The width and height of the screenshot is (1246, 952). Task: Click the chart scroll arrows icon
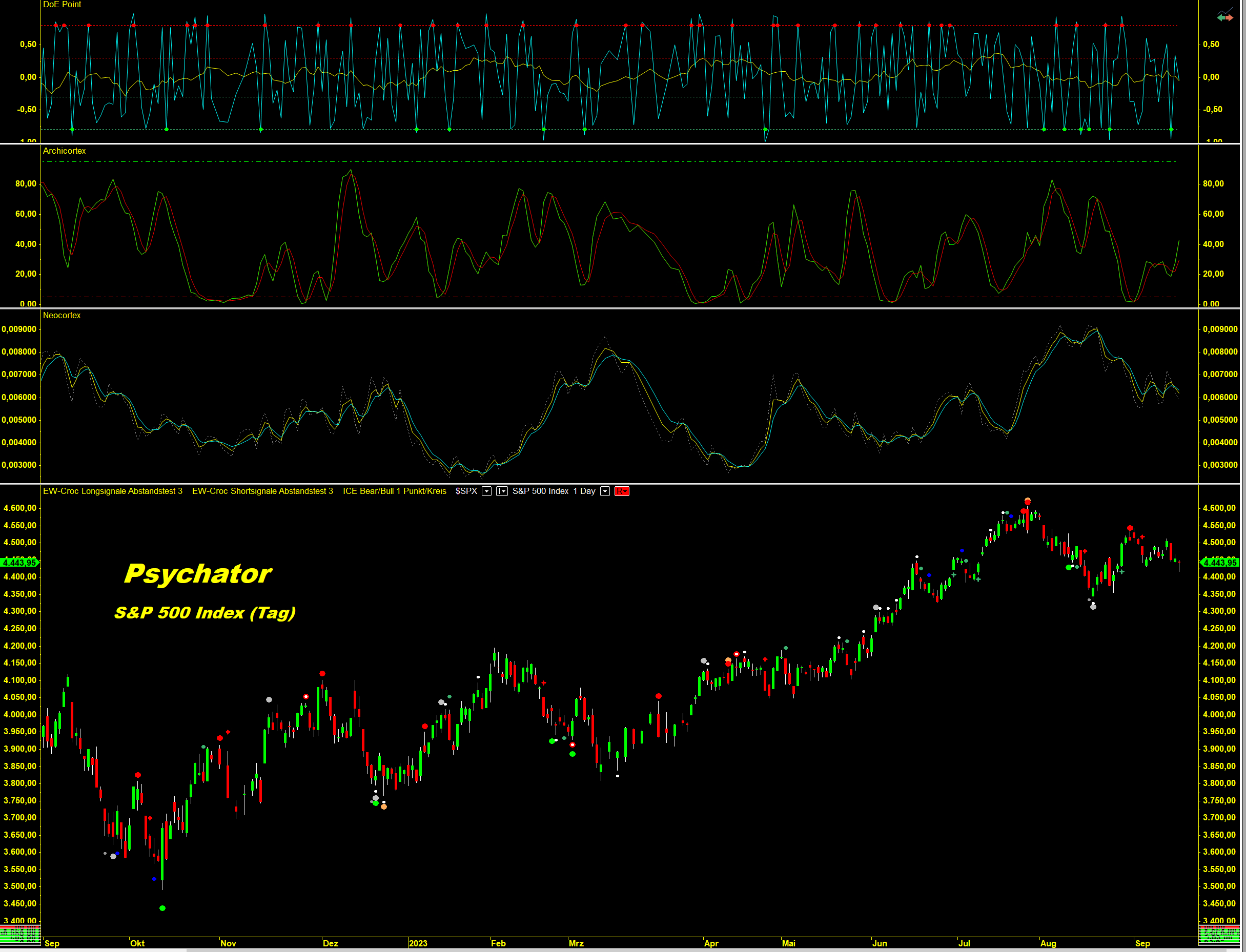(x=1224, y=15)
